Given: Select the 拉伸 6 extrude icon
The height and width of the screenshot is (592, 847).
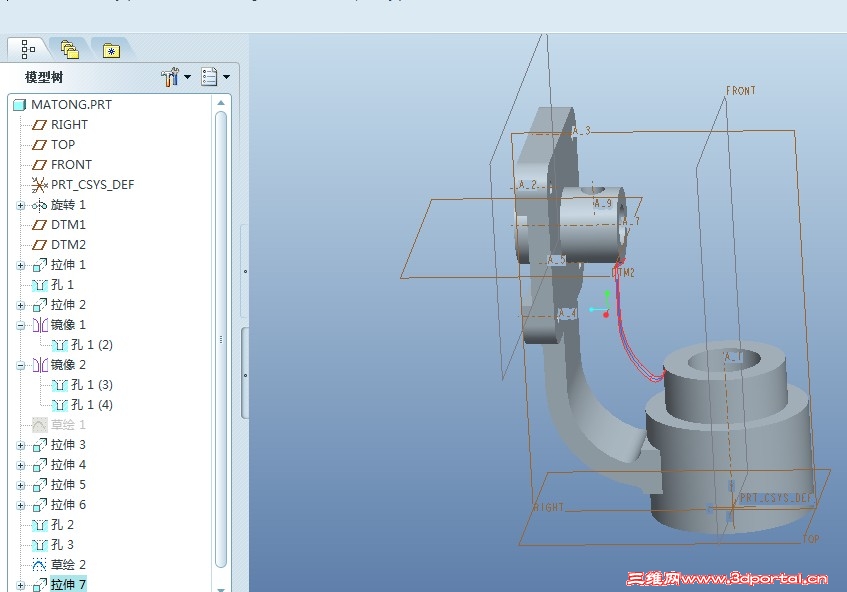Looking at the screenshot, I should click(x=39, y=504).
